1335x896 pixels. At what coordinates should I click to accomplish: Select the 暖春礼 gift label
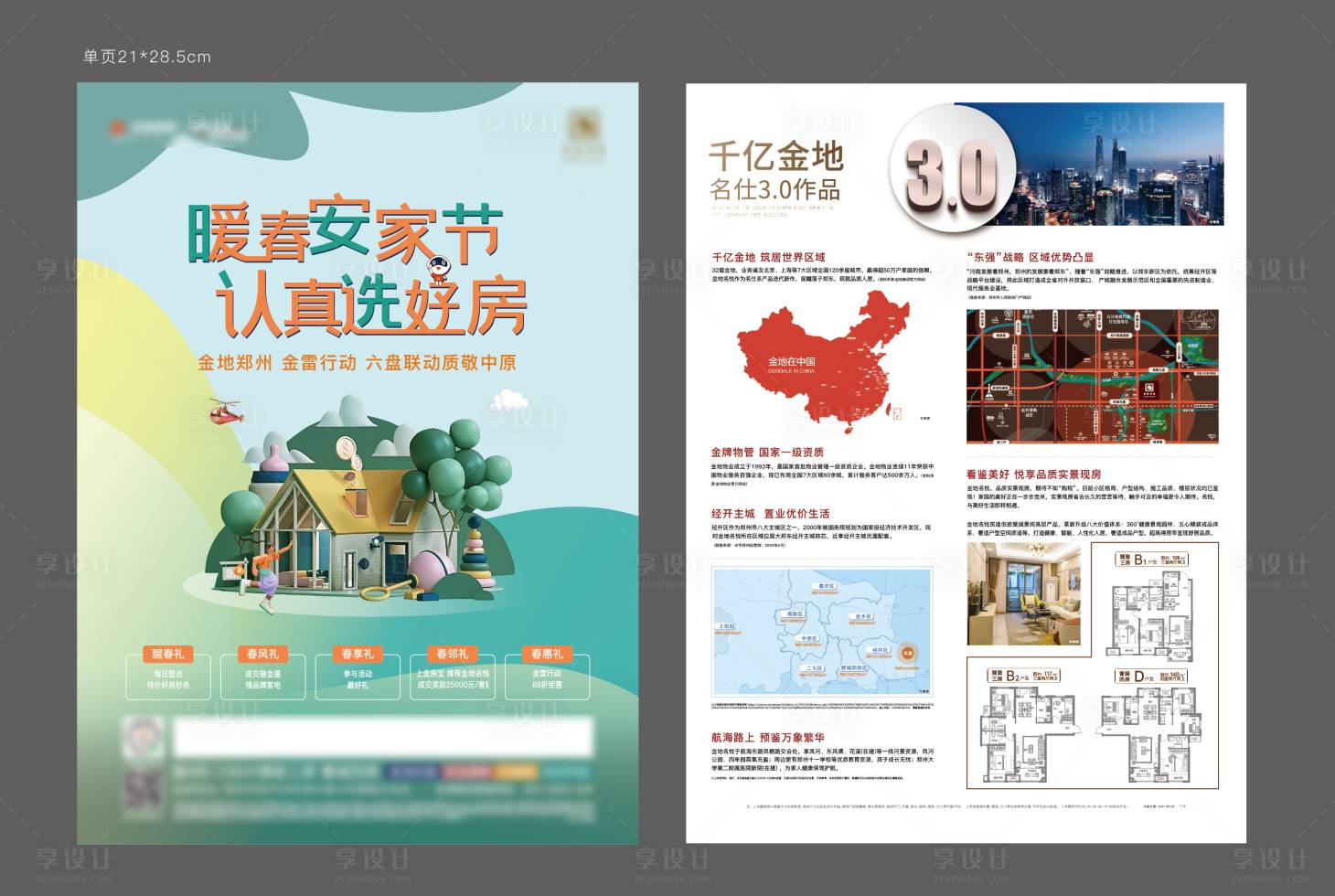pos(168,654)
